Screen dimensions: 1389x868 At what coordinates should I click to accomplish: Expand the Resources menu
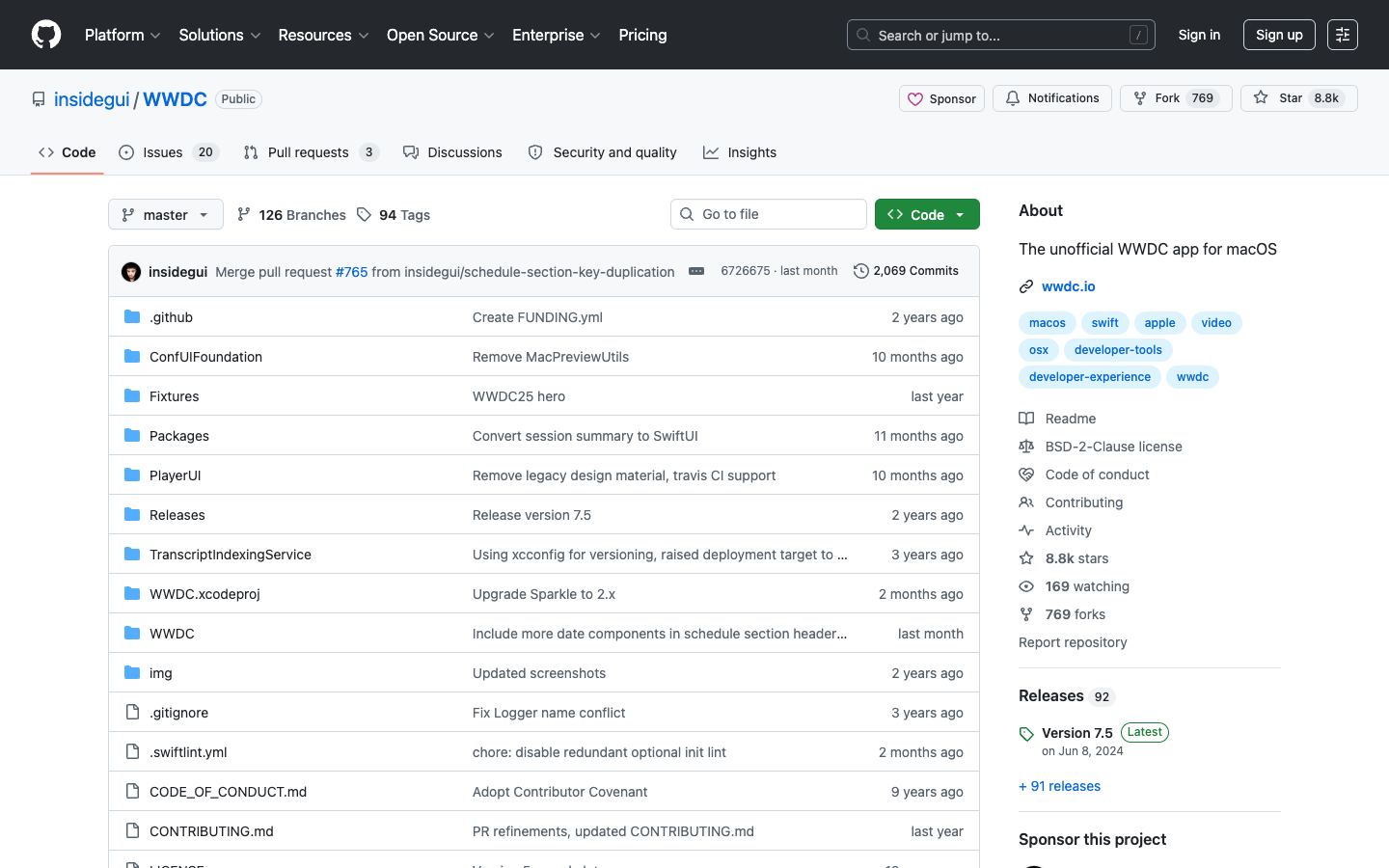[x=323, y=35]
